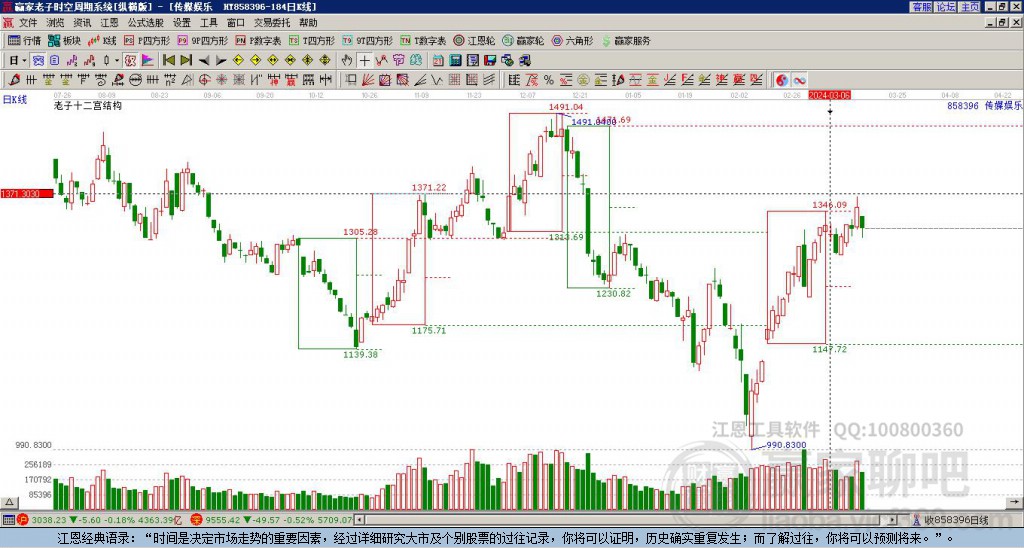Jump to first bar arrow icon
Viewport: 1024px width, 548px height.
coord(168,60)
